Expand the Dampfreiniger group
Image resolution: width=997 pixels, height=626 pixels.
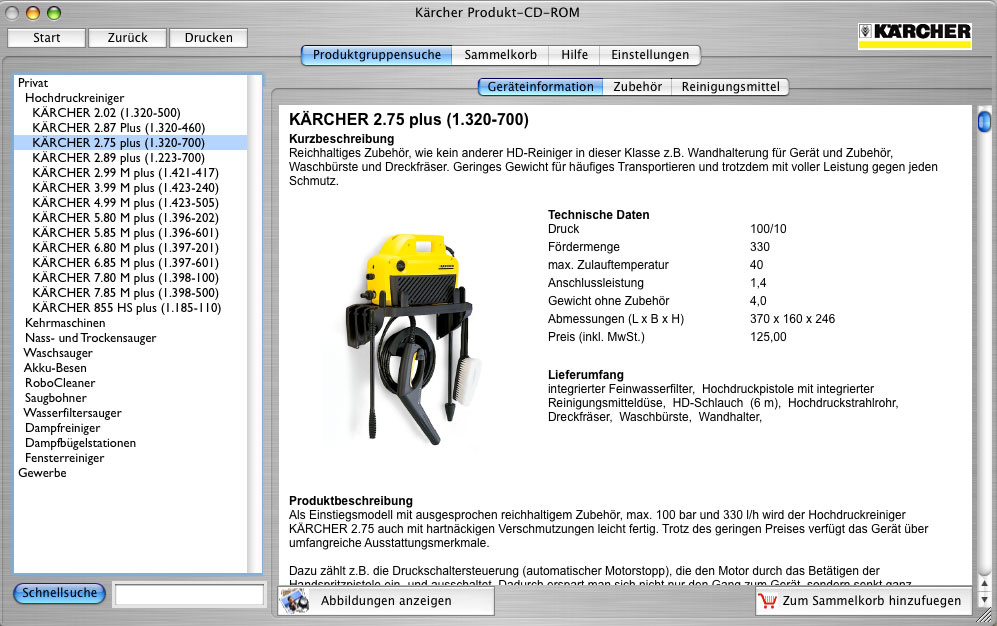[62, 428]
